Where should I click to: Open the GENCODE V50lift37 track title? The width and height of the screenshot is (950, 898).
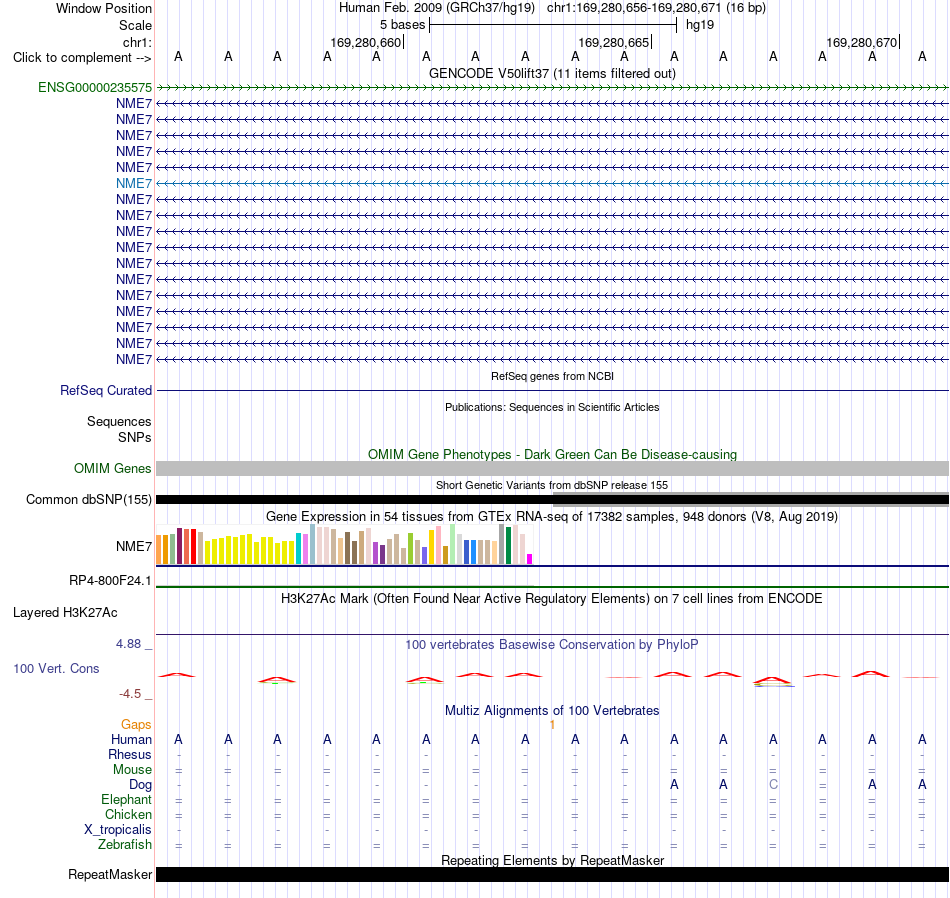(x=552, y=73)
